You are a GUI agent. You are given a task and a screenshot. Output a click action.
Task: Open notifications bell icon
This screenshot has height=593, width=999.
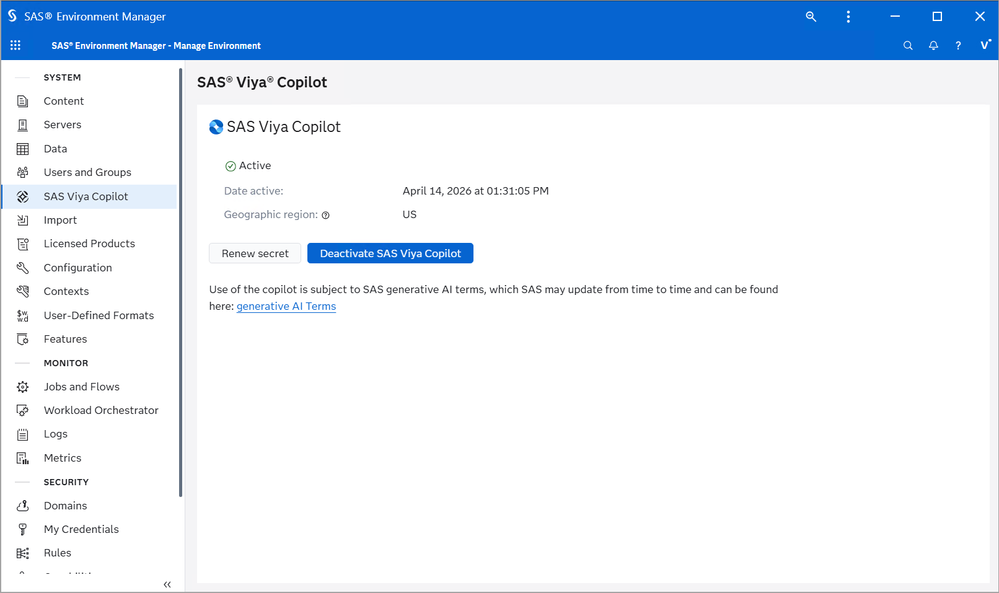(933, 45)
